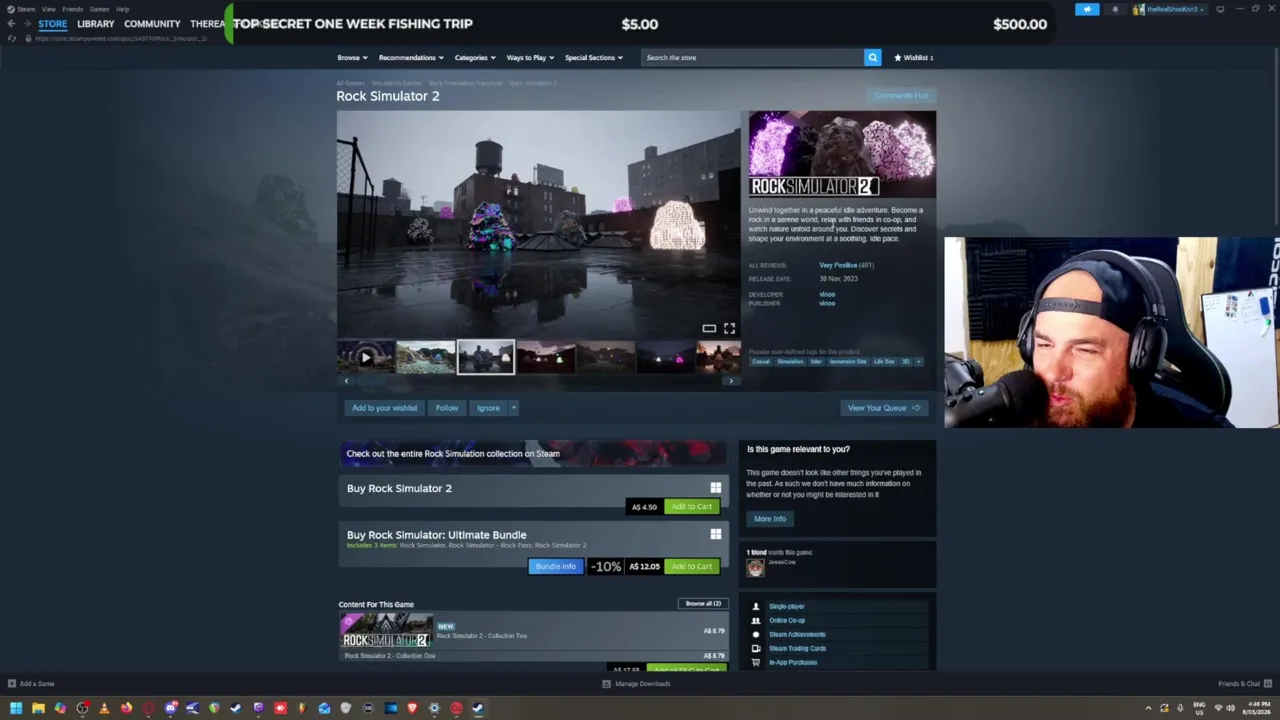
Task: Click the Online Co-op feature icon
Action: (755, 620)
